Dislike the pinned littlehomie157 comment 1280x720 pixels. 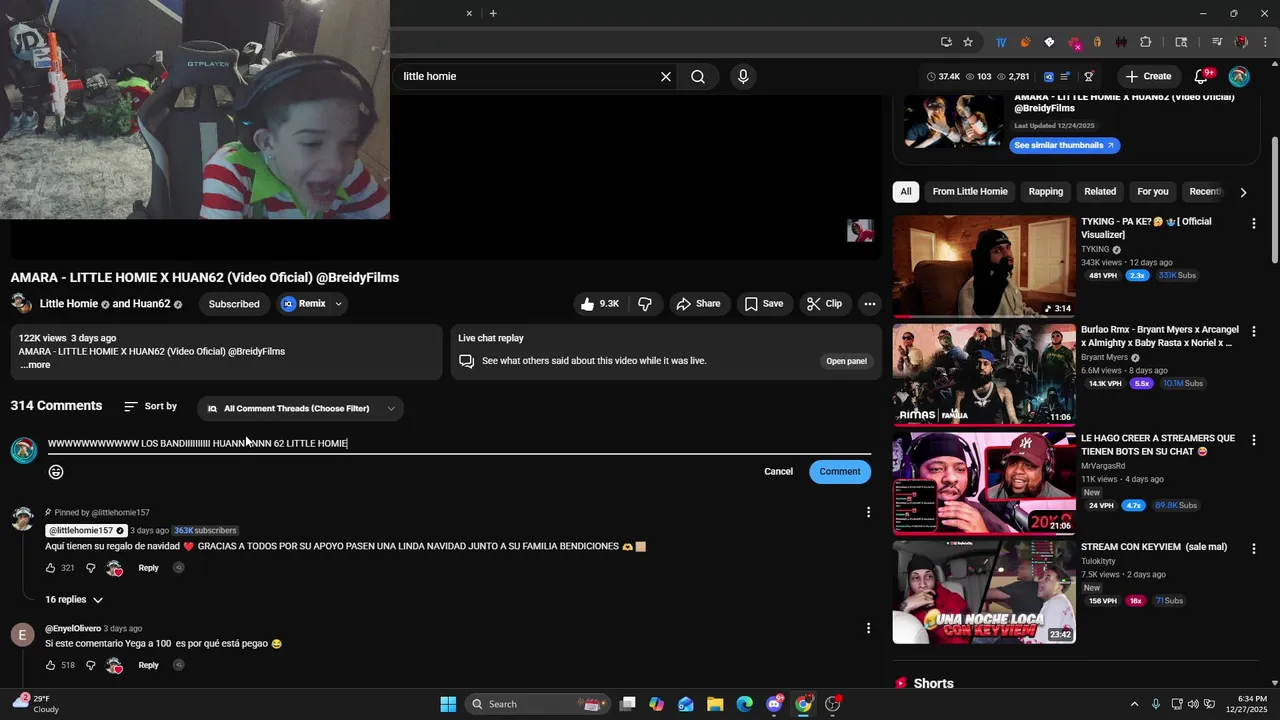90,568
